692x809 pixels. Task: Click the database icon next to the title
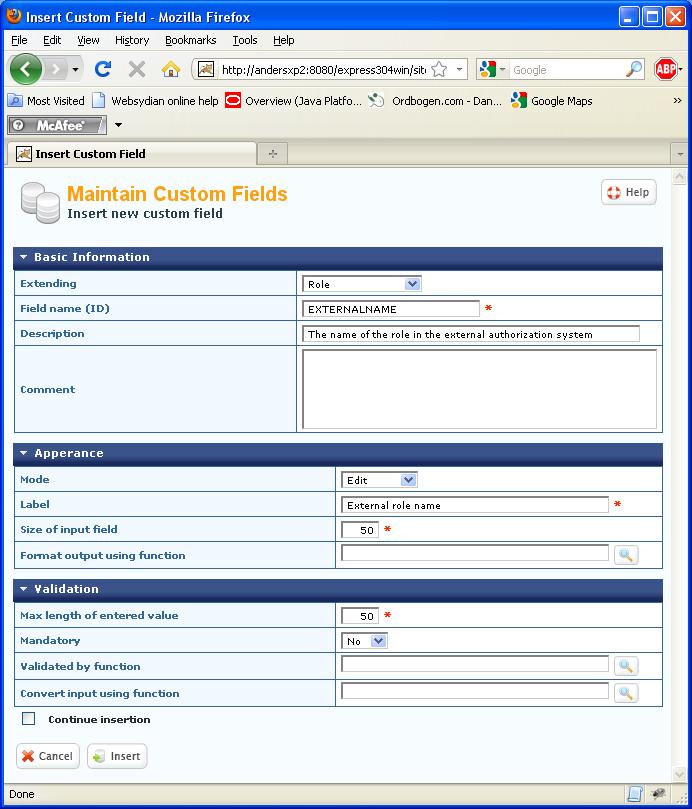coord(40,203)
